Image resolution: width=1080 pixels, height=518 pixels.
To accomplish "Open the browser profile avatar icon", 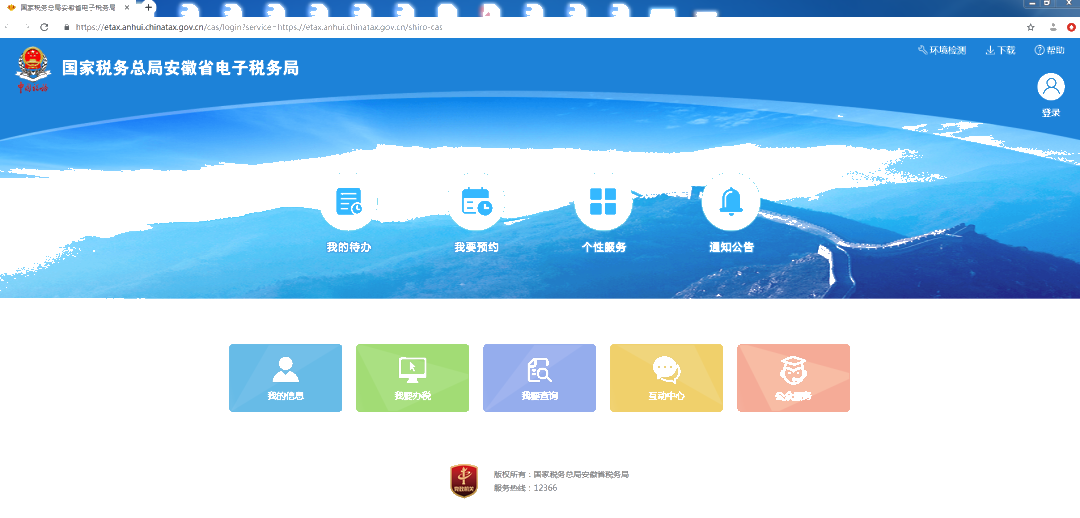I will point(1053,28).
